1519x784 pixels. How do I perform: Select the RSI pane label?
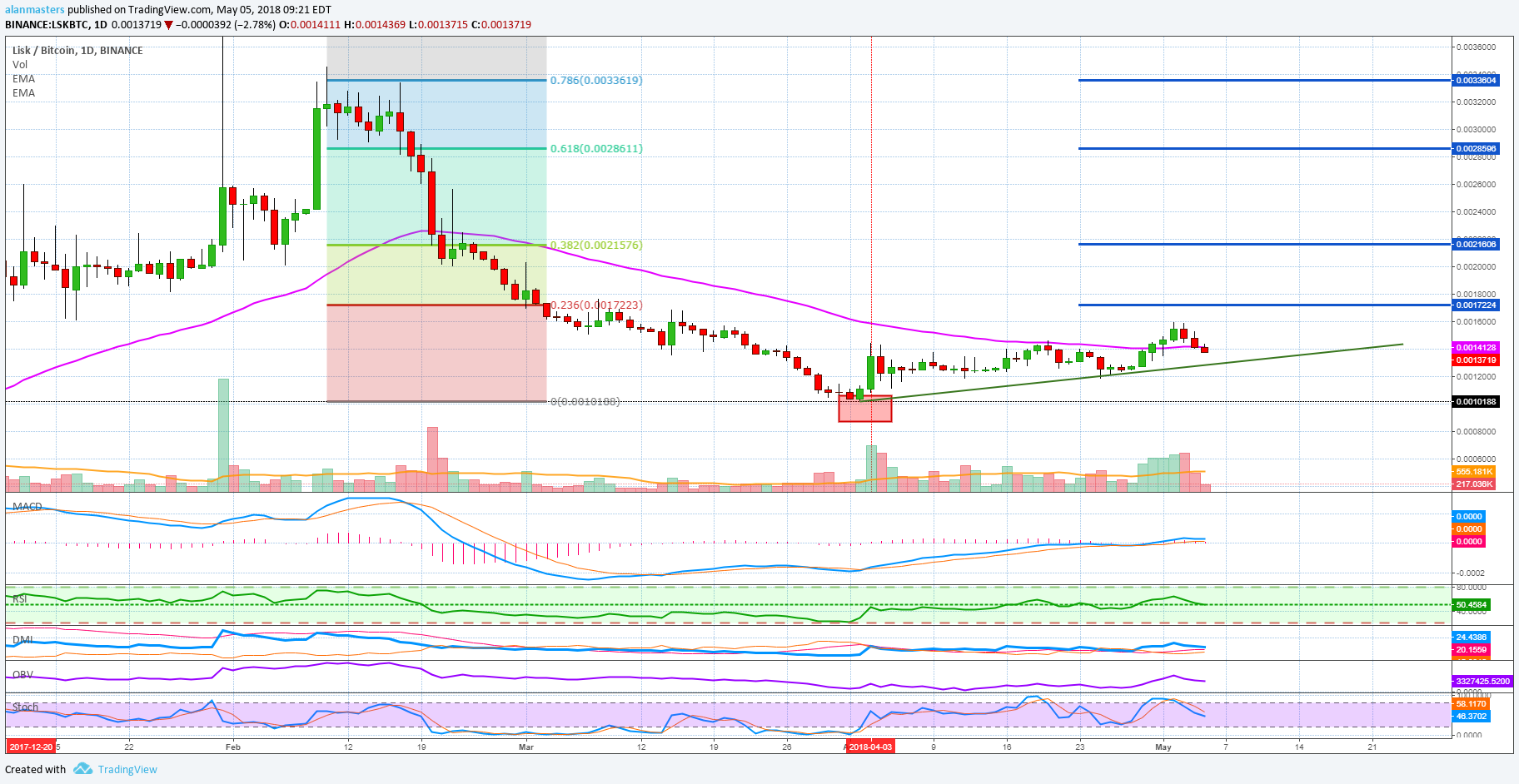pos(19,599)
